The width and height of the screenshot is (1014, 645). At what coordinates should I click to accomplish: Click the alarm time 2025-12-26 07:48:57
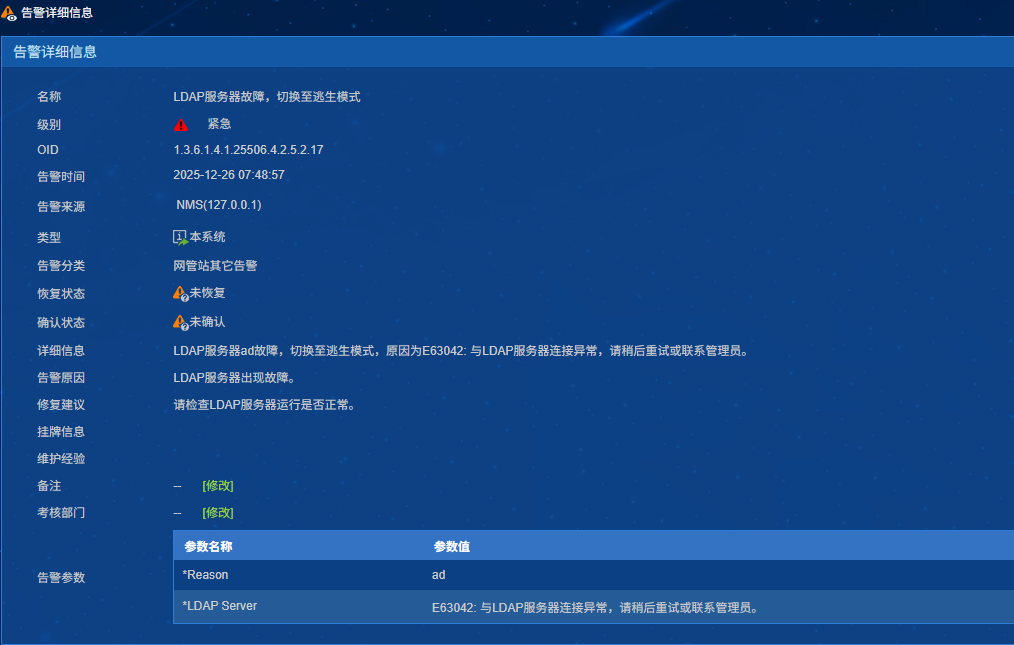(229, 175)
